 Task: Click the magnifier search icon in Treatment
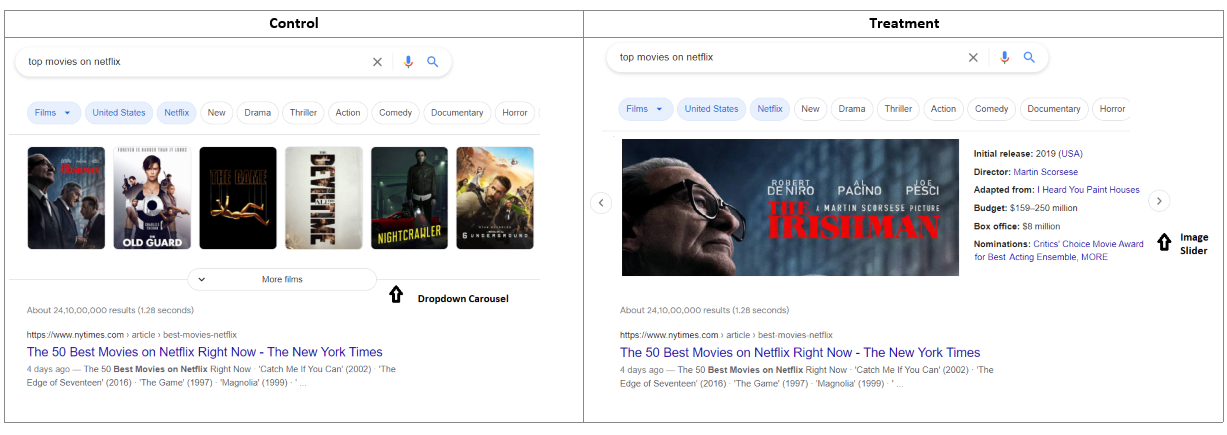pos(1029,57)
